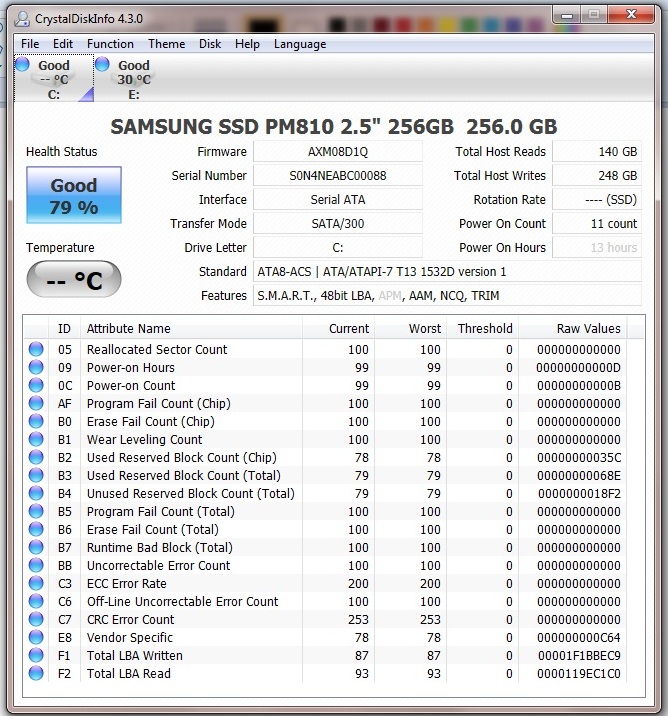
Task: Click status orb of Erase Fail Count (Chip)
Action: (36, 421)
